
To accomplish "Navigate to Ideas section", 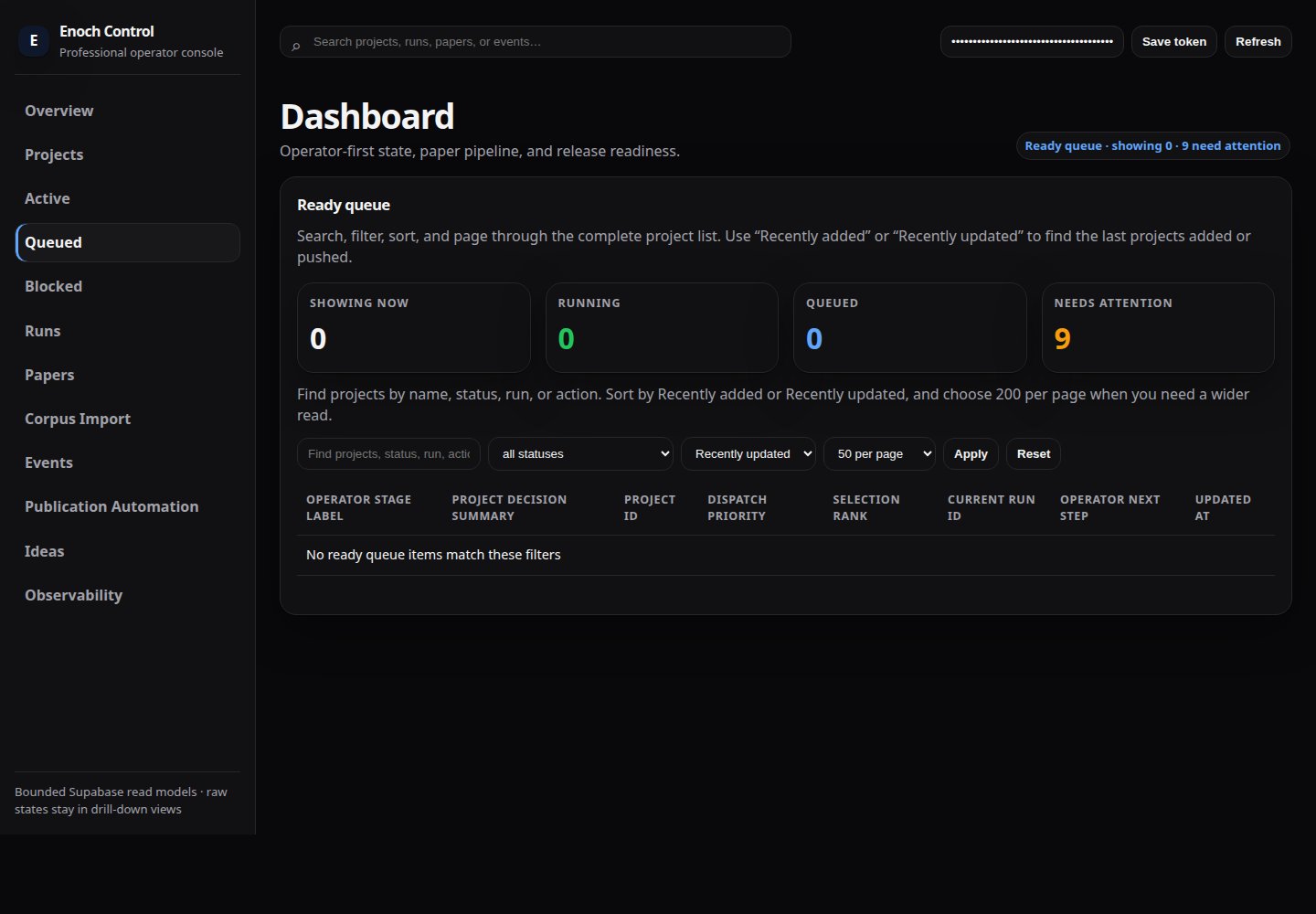I will (128, 551).
